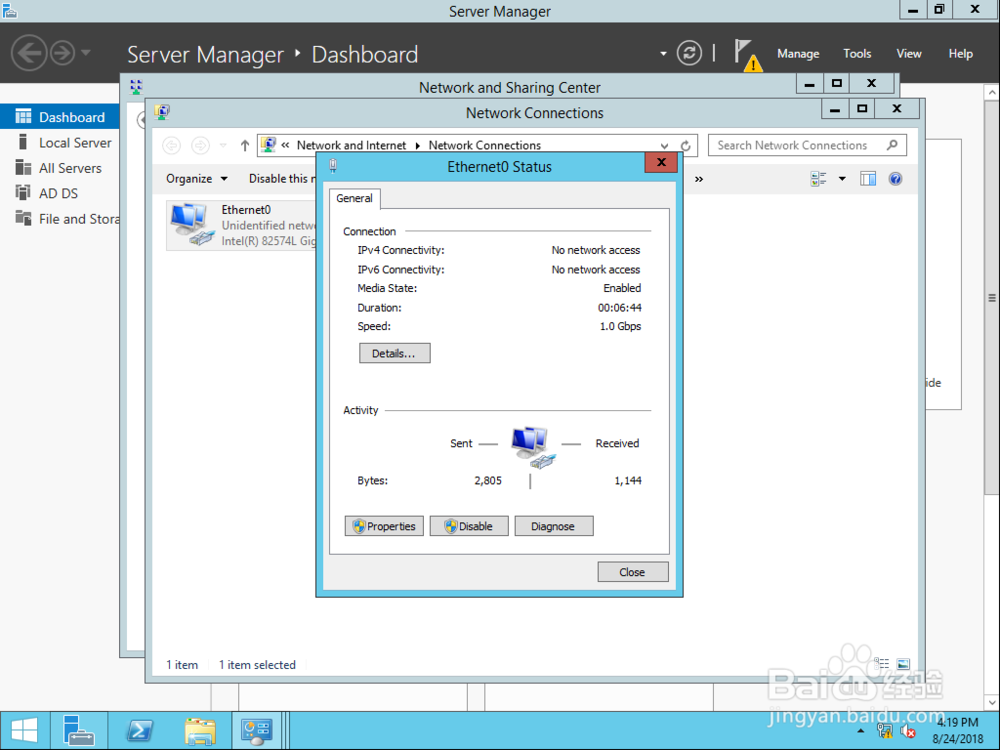Open the Windows Start button

tap(25, 731)
